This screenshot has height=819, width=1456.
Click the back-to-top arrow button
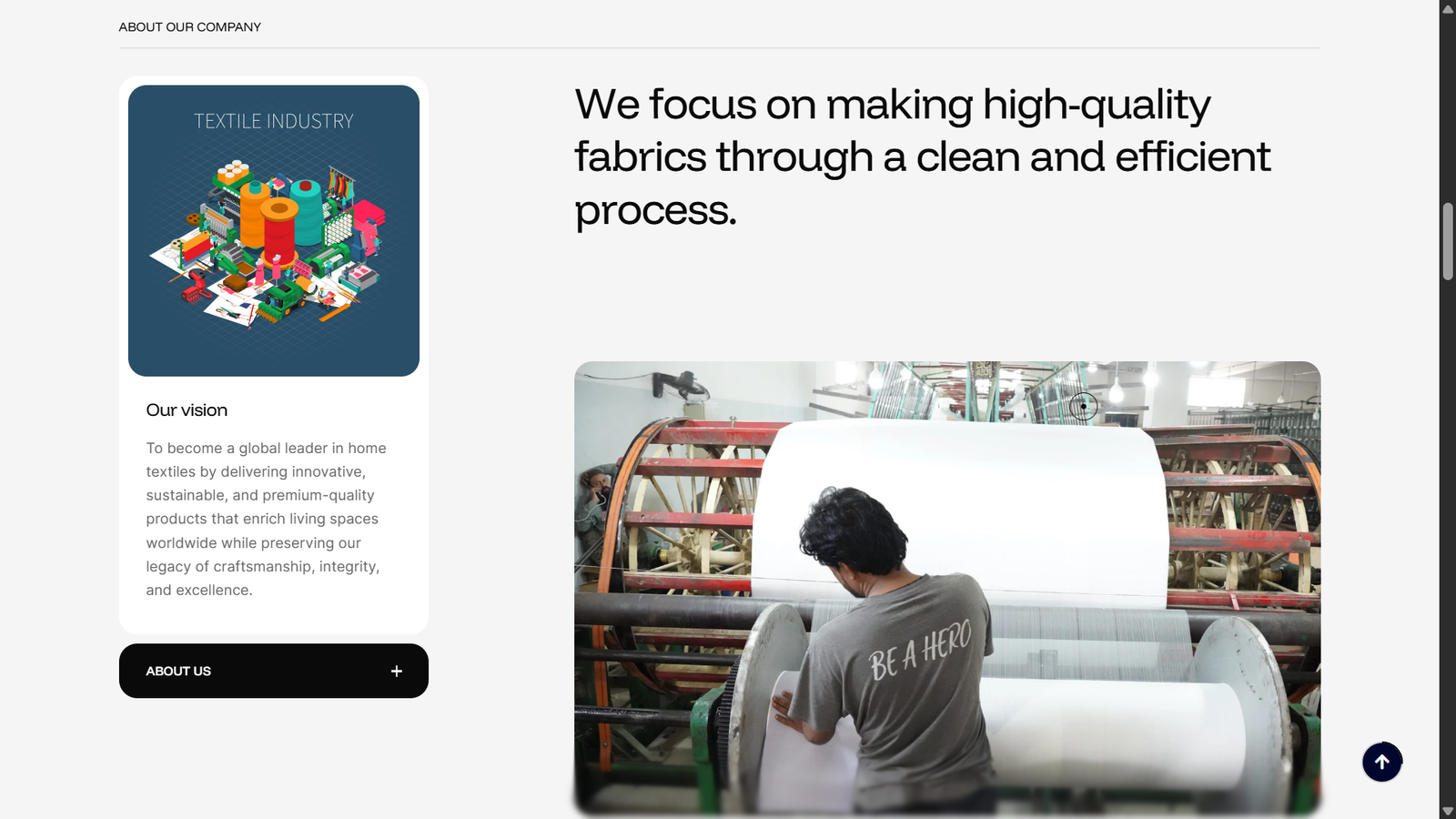pos(1381,762)
